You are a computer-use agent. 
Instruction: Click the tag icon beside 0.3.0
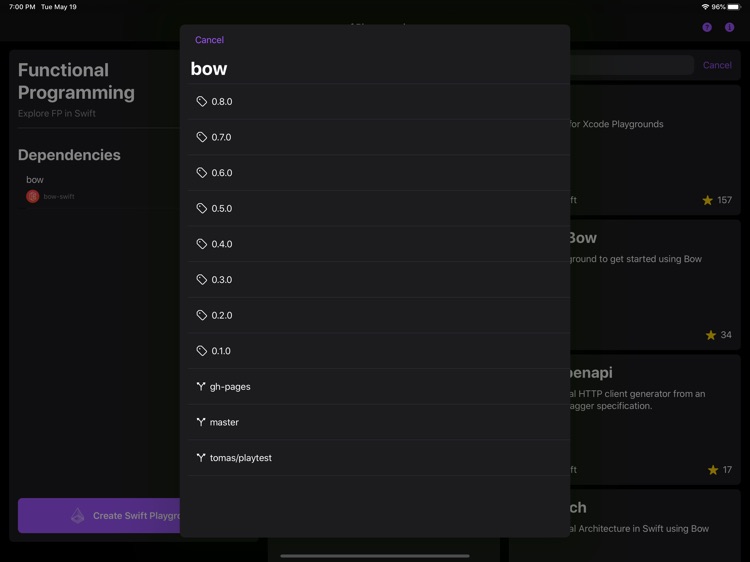click(201, 280)
